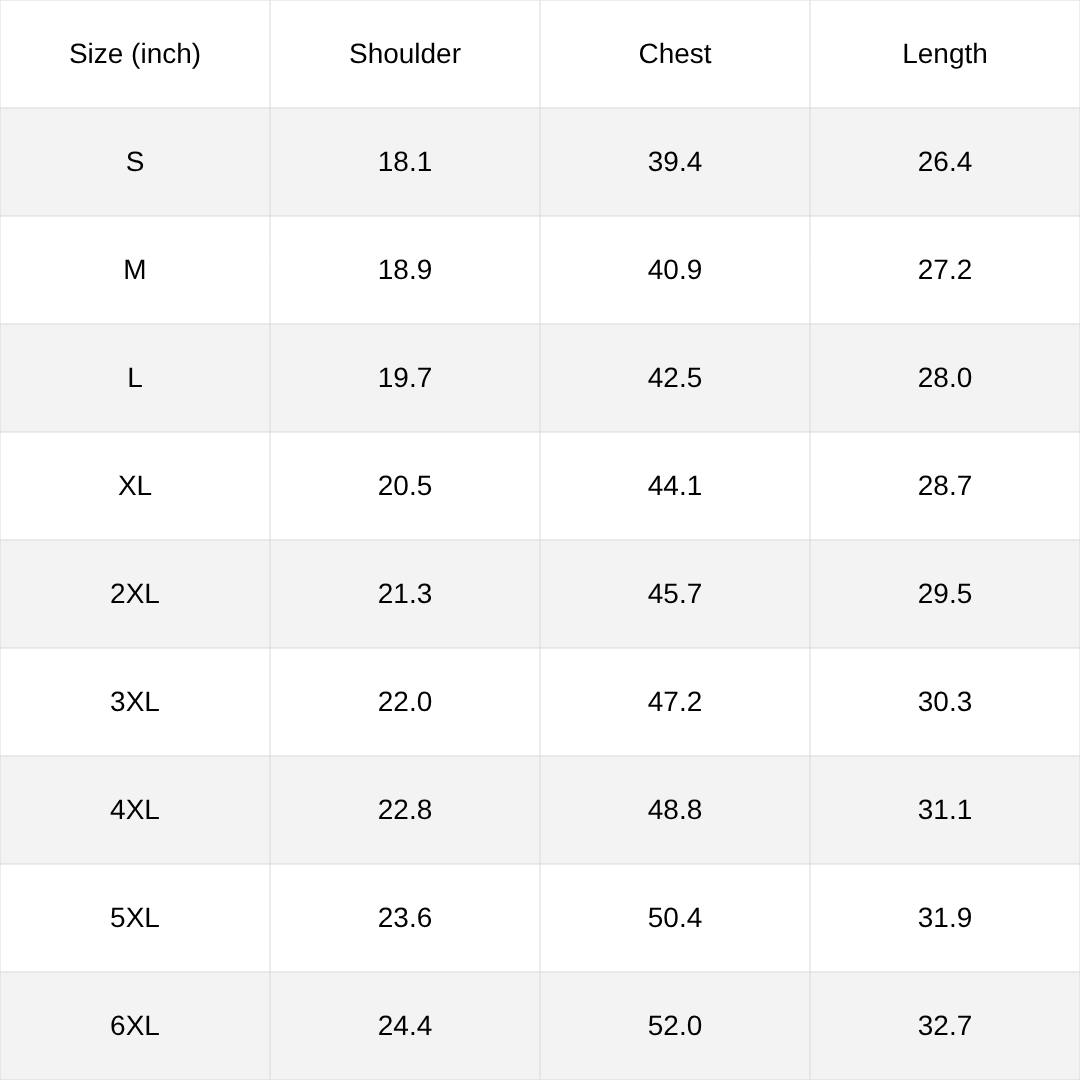Select the S size row label
This screenshot has width=1080, height=1080.
pos(135,162)
